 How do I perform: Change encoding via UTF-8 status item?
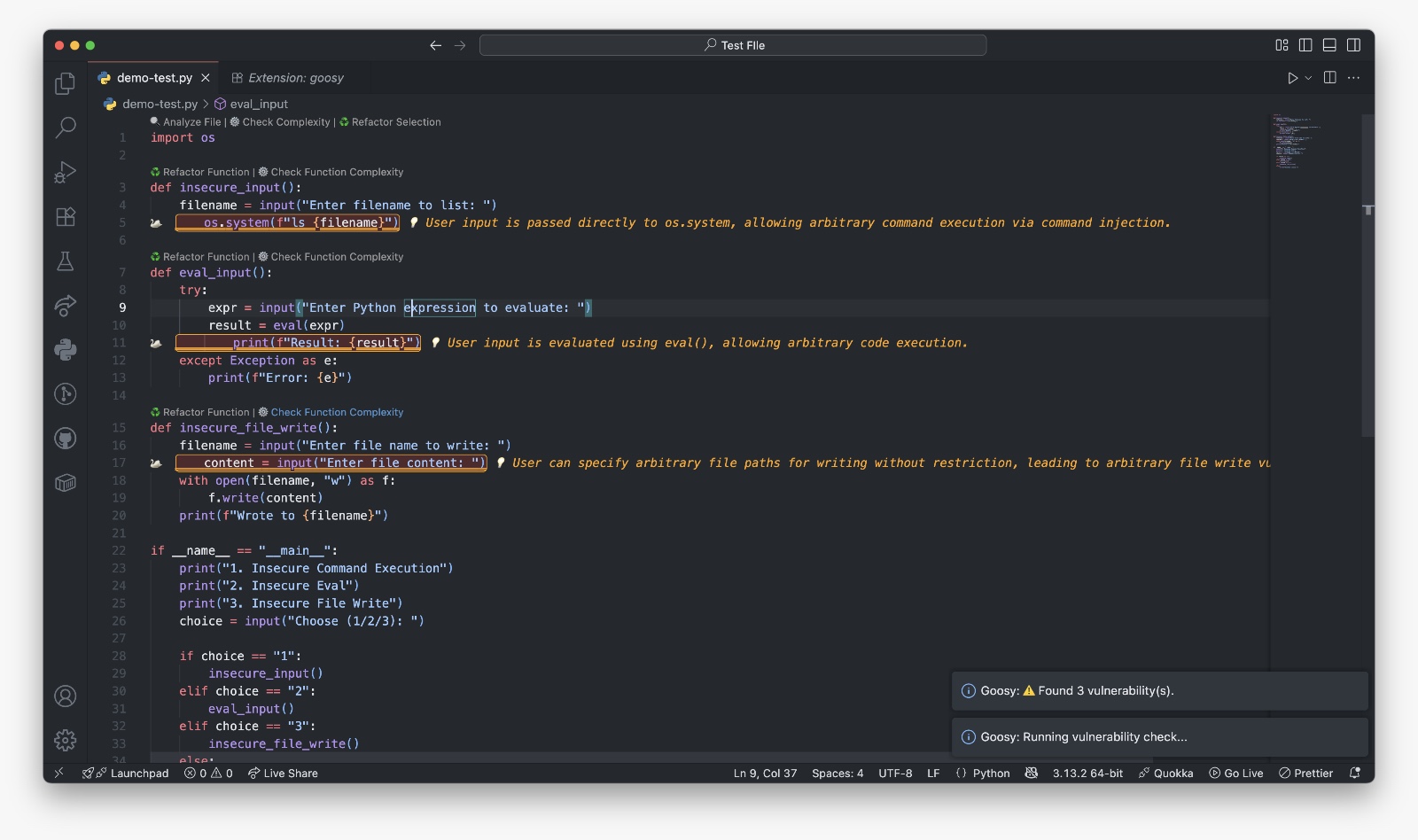tap(895, 773)
